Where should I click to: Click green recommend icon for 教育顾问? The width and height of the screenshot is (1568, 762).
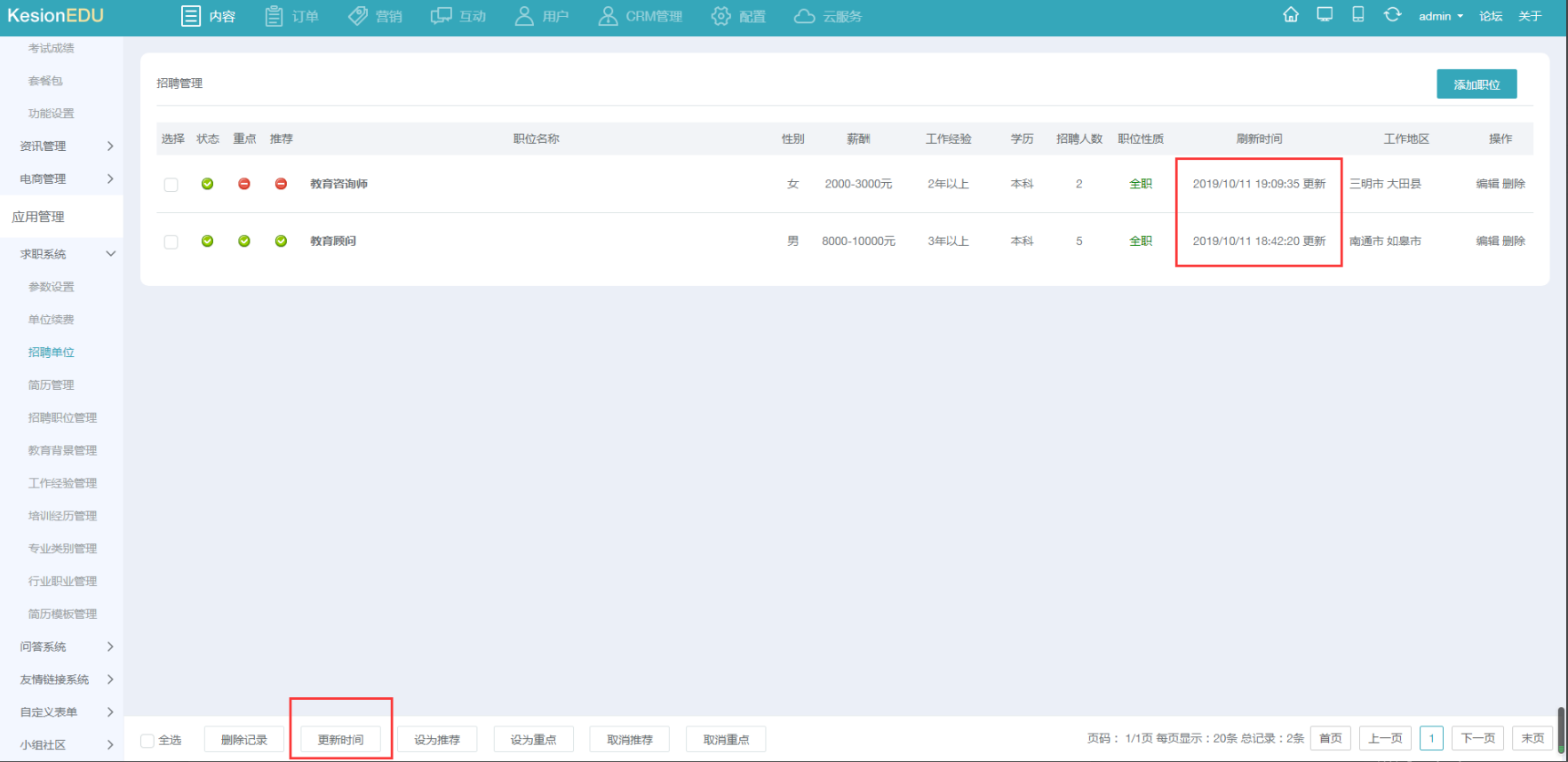(x=281, y=241)
